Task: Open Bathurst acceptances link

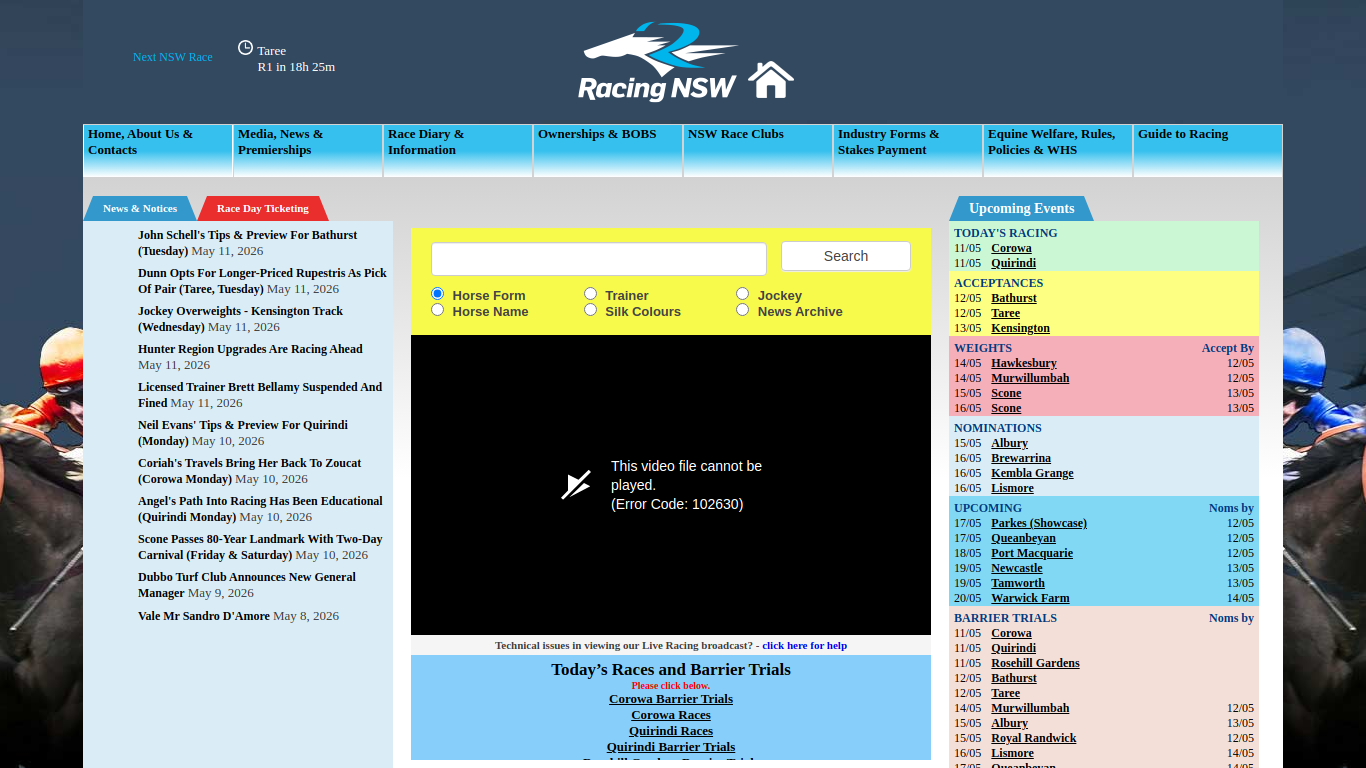Action: pyautogui.click(x=1014, y=298)
